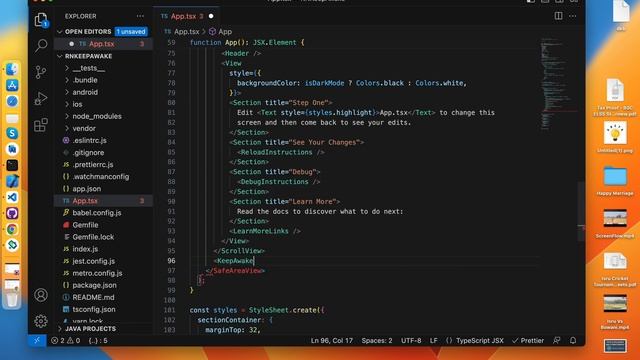Open the Manage gear menu
This screenshot has height=360, width=640.
41,321
